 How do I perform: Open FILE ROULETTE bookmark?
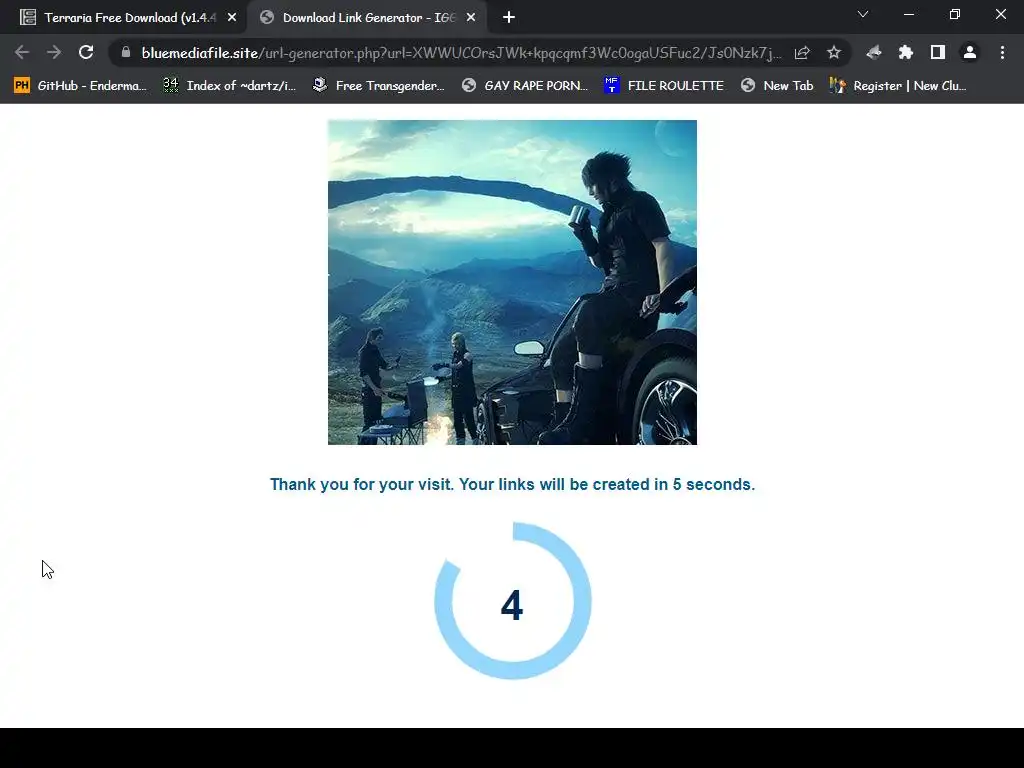(x=664, y=86)
